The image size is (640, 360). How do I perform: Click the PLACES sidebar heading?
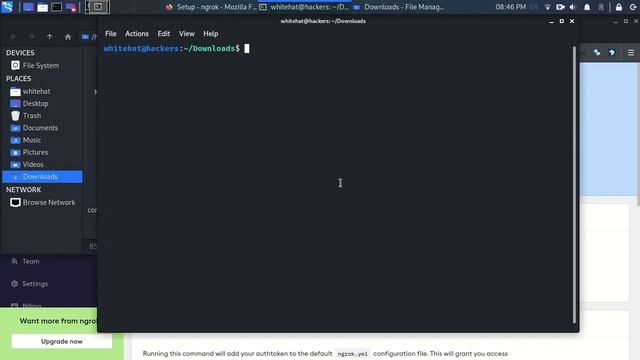[x=18, y=78]
